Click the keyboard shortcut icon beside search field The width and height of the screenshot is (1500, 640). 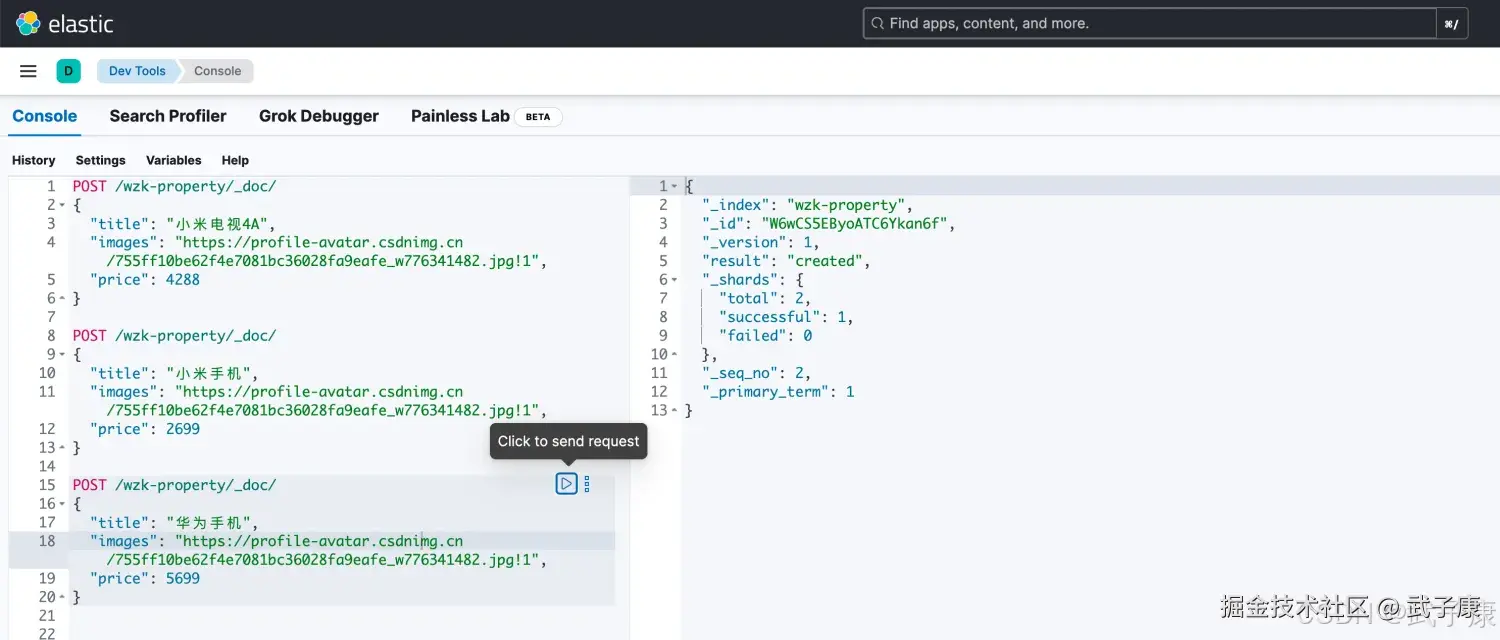point(1451,23)
